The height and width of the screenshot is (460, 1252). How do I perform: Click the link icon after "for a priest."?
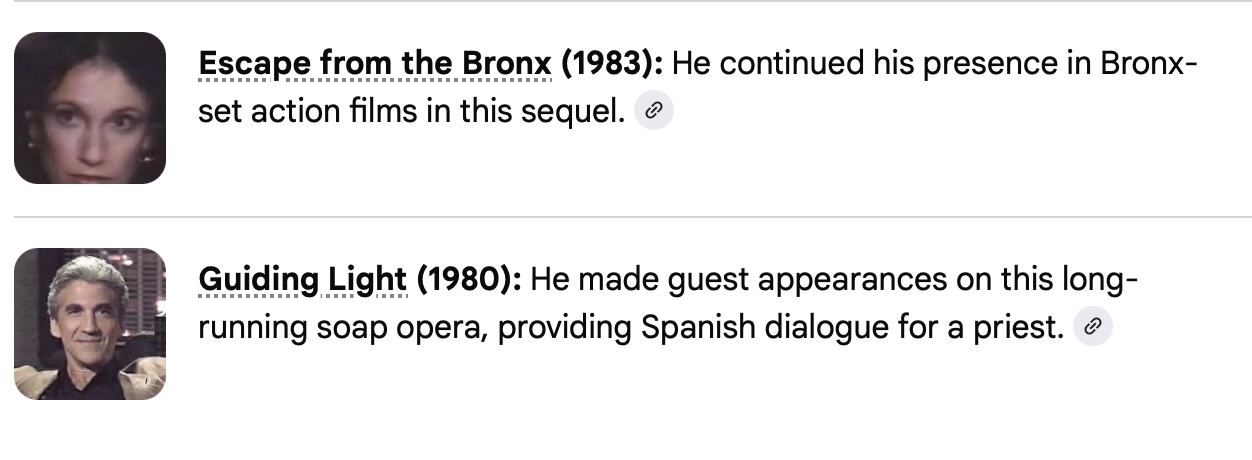click(1093, 326)
